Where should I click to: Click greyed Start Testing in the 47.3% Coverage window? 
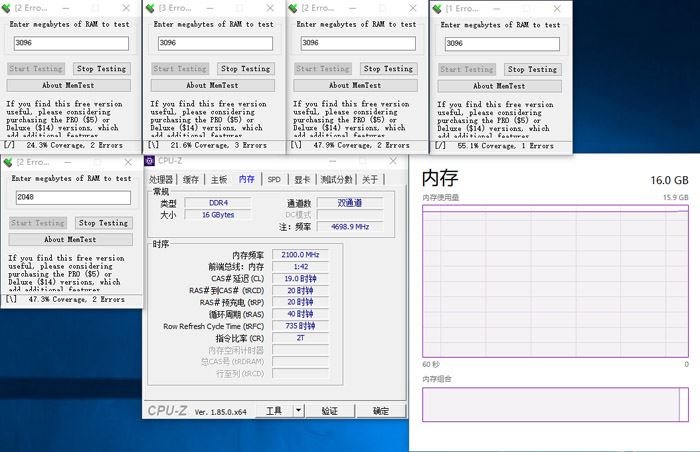click(x=38, y=222)
